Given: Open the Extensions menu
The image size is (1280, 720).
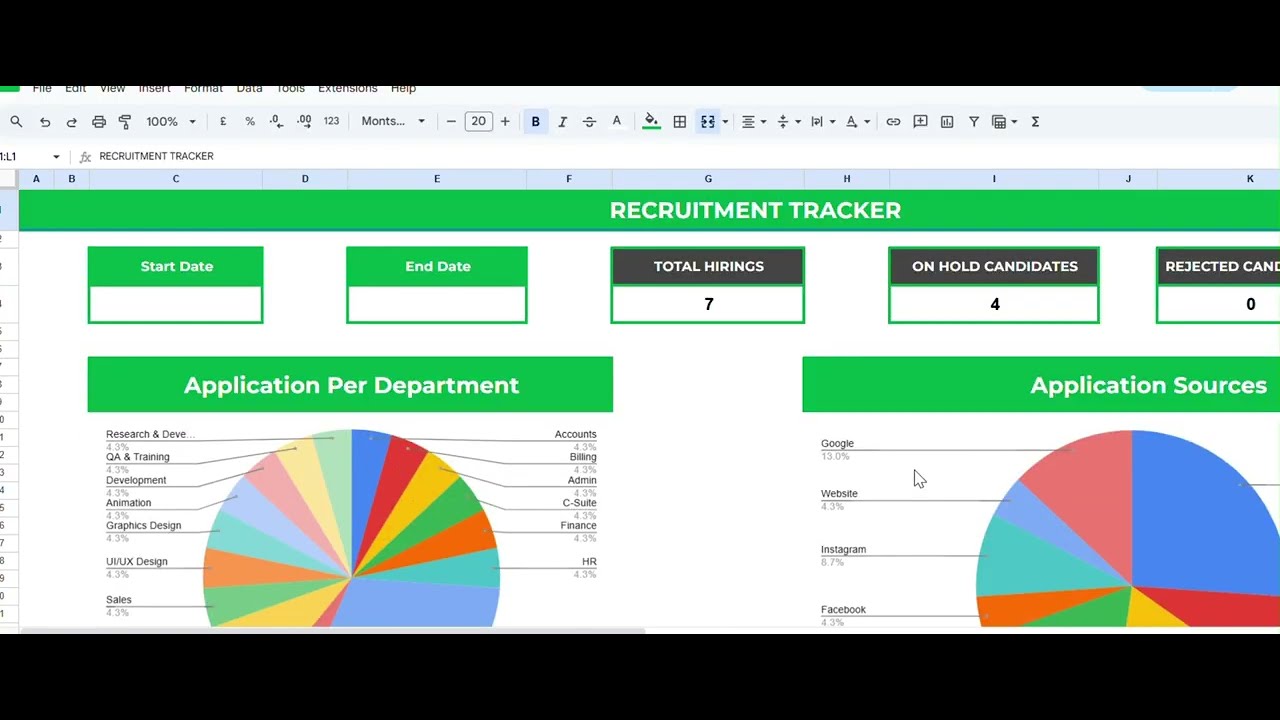Looking at the screenshot, I should (x=348, y=89).
